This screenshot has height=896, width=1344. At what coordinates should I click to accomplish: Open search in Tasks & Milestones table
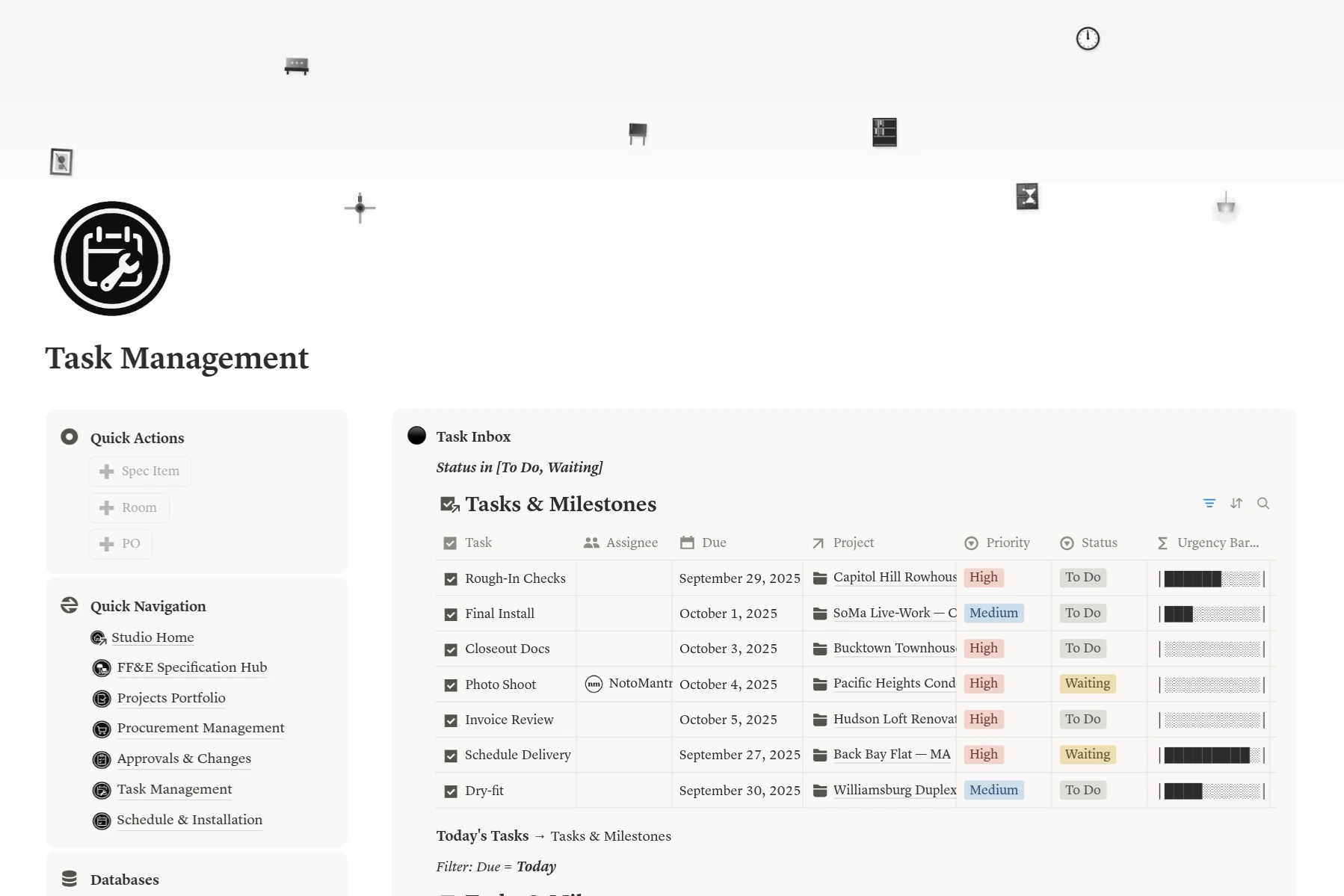[1263, 504]
